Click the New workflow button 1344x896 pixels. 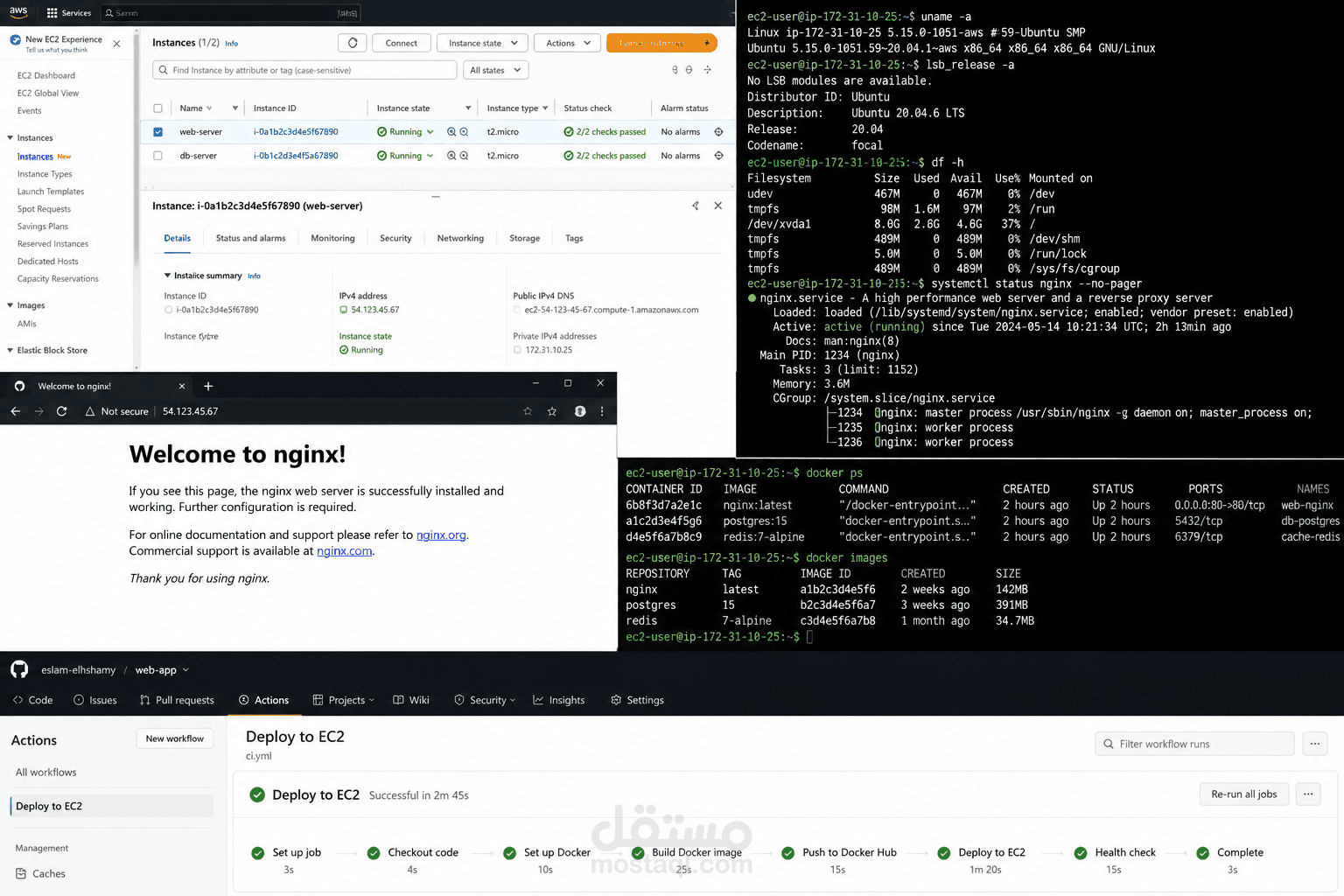pos(175,738)
